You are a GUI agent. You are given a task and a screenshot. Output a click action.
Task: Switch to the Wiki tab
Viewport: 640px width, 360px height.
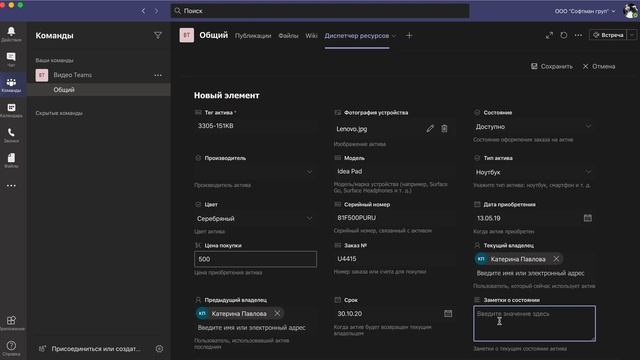[311, 36]
